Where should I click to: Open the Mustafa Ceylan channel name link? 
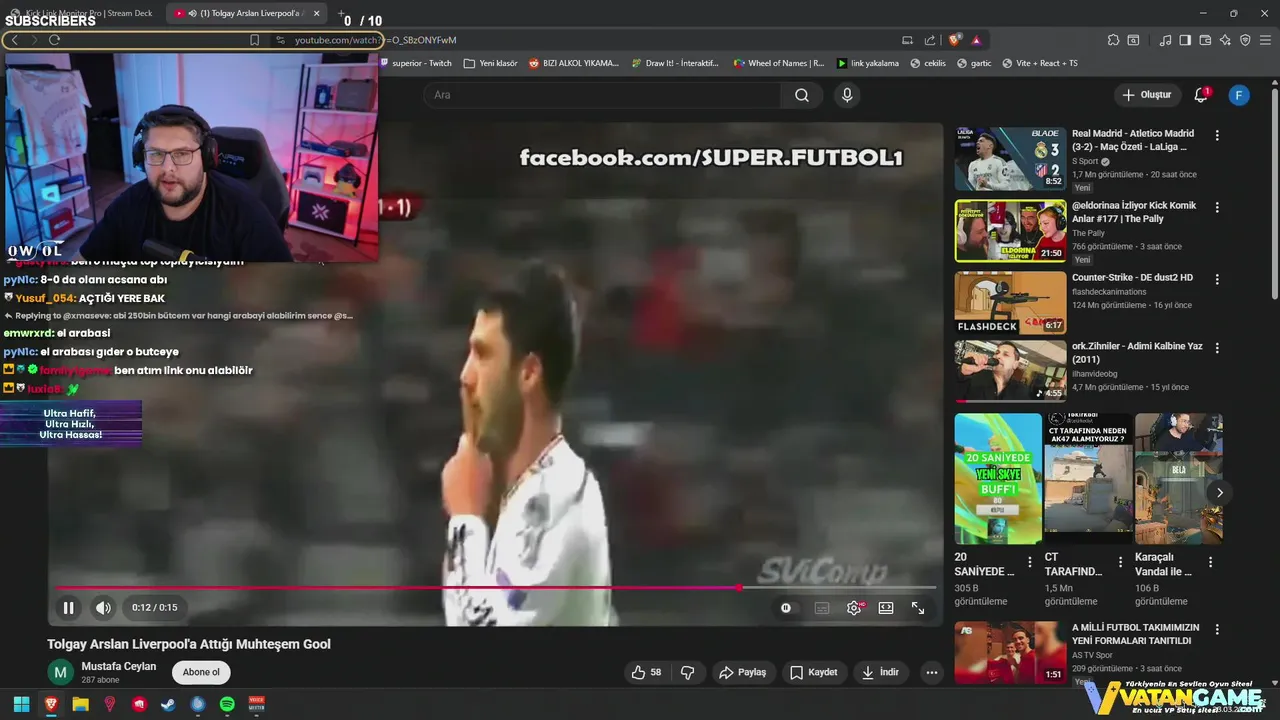[119, 666]
